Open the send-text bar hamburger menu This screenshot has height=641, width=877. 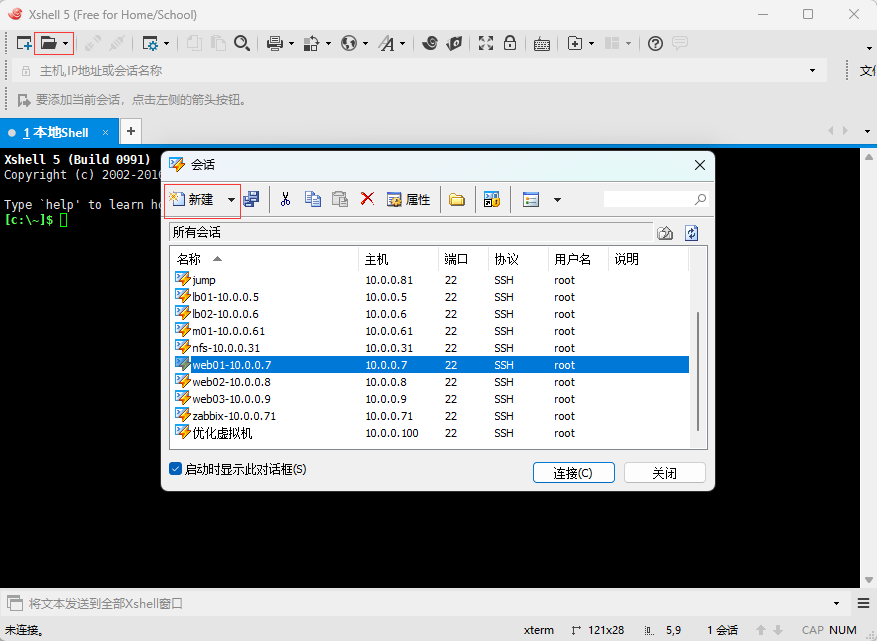click(863, 603)
